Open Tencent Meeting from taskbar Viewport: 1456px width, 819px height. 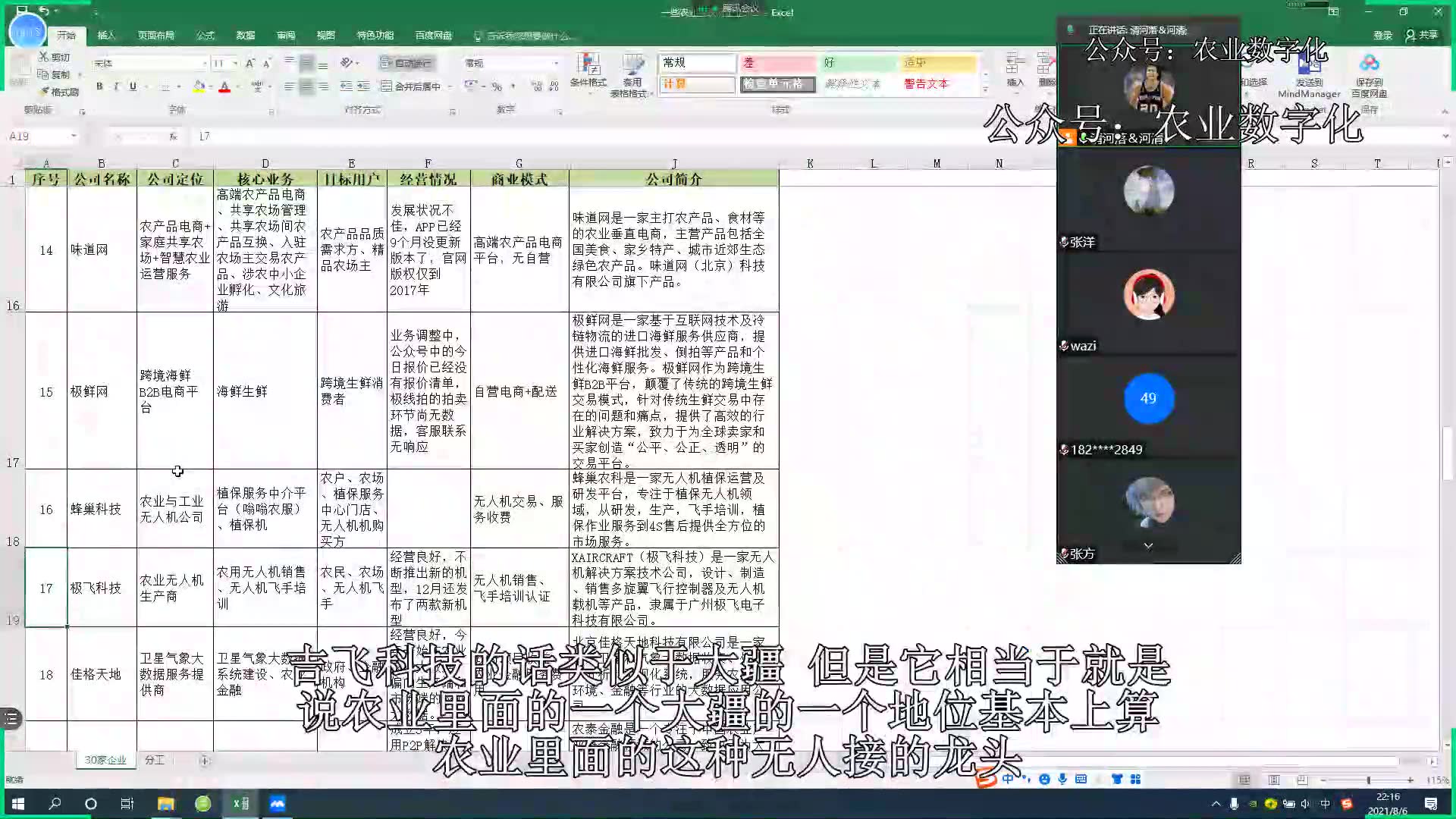tap(277, 804)
